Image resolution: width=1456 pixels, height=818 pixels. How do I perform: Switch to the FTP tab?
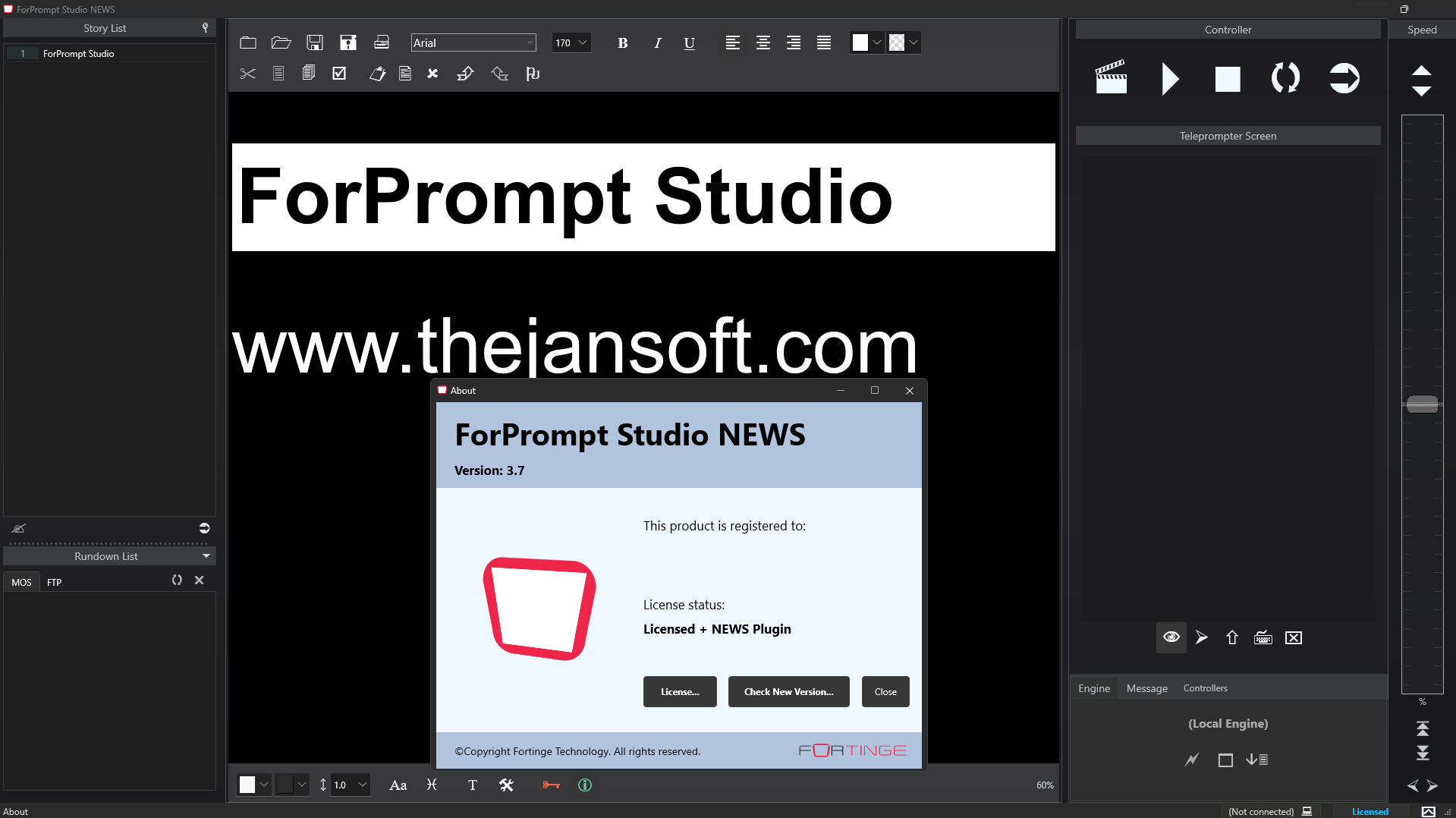click(x=54, y=582)
